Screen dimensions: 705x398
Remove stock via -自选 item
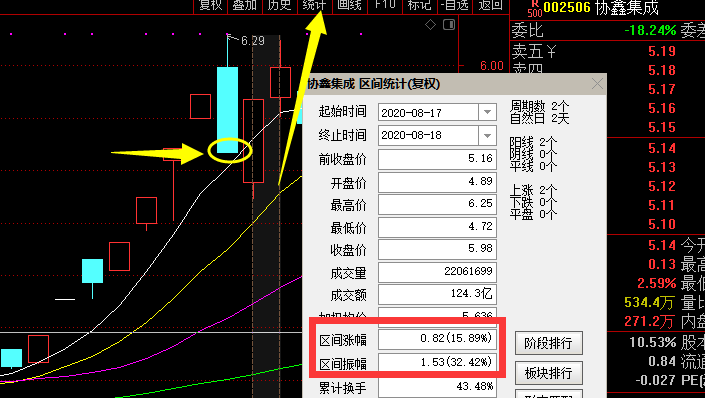[455, 5]
